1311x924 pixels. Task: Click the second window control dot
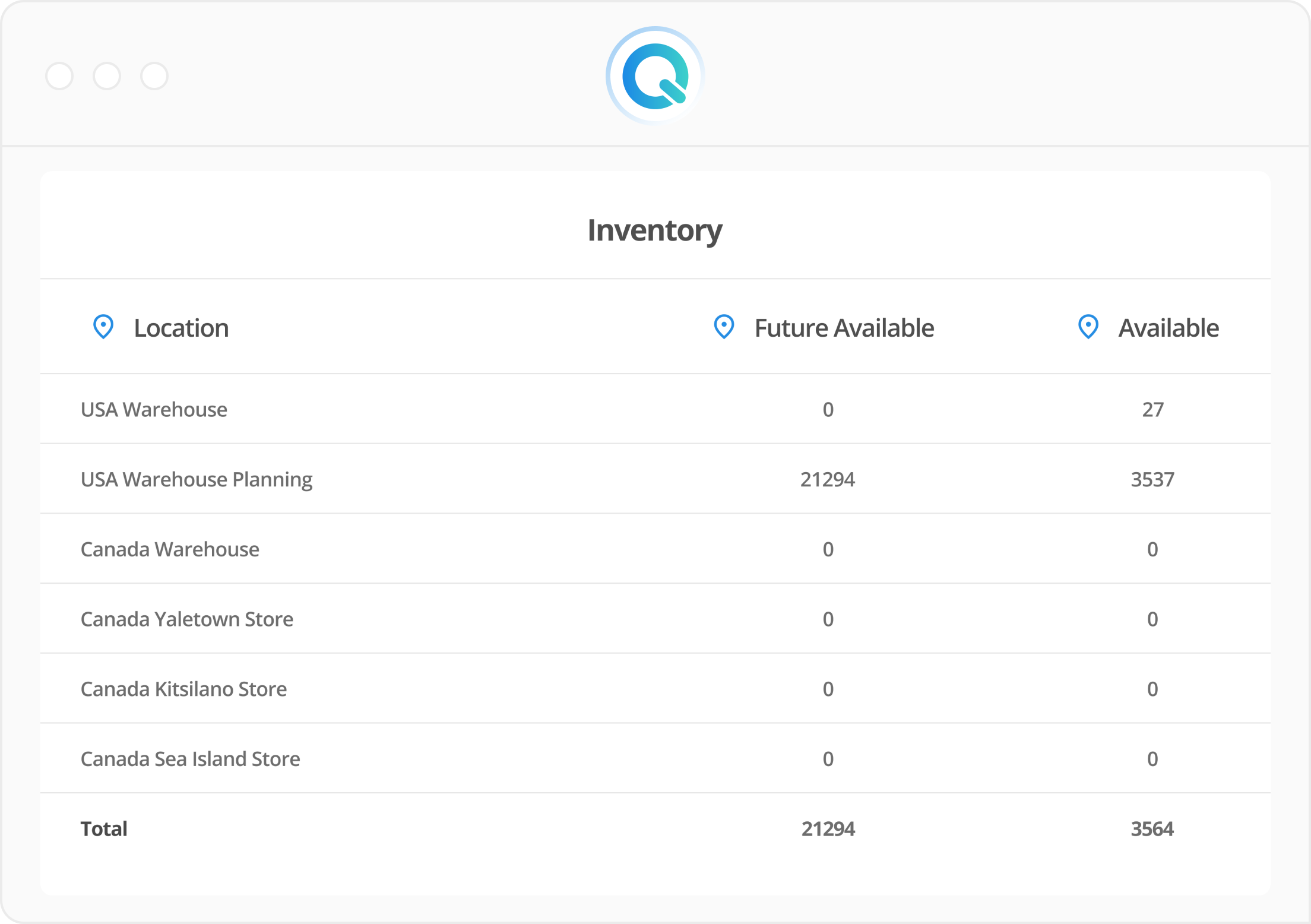pos(108,76)
